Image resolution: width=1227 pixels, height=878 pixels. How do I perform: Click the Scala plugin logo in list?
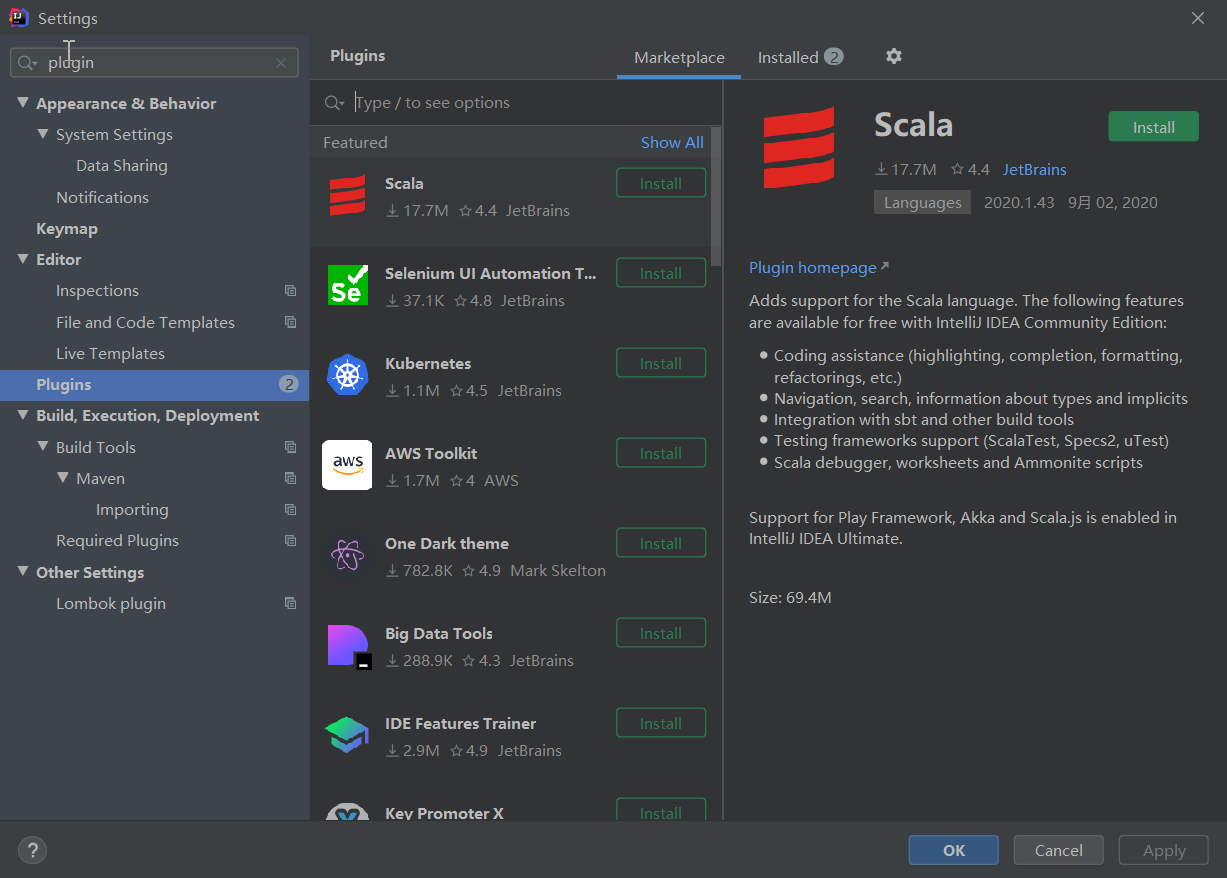347,196
